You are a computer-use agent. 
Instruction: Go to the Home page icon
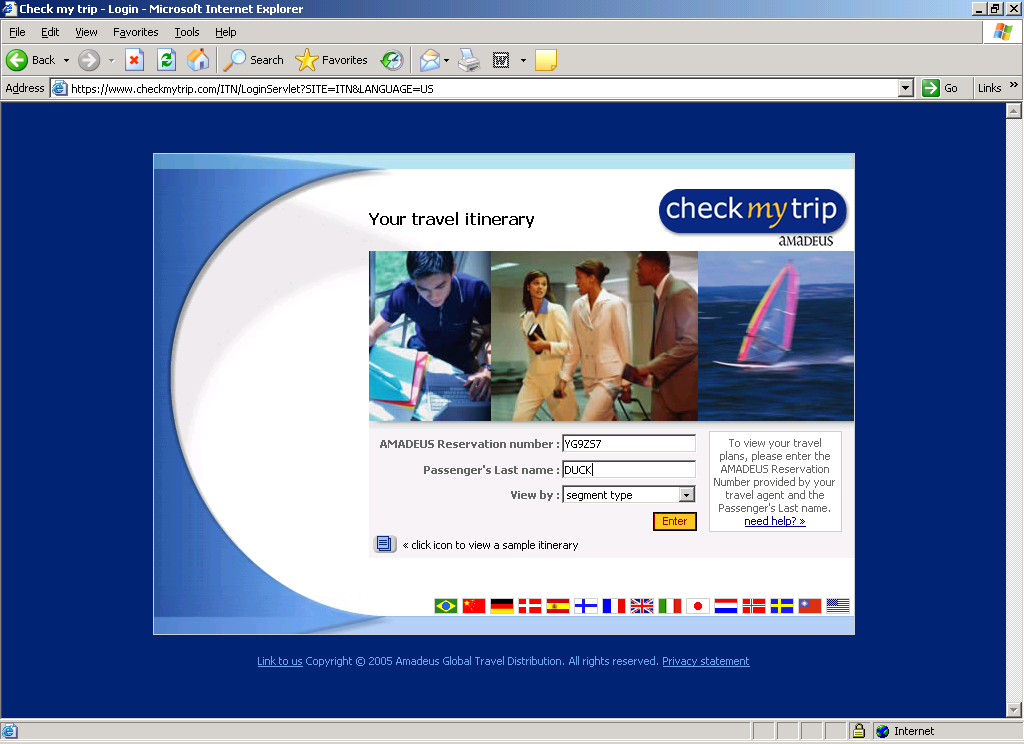(198, 60)
